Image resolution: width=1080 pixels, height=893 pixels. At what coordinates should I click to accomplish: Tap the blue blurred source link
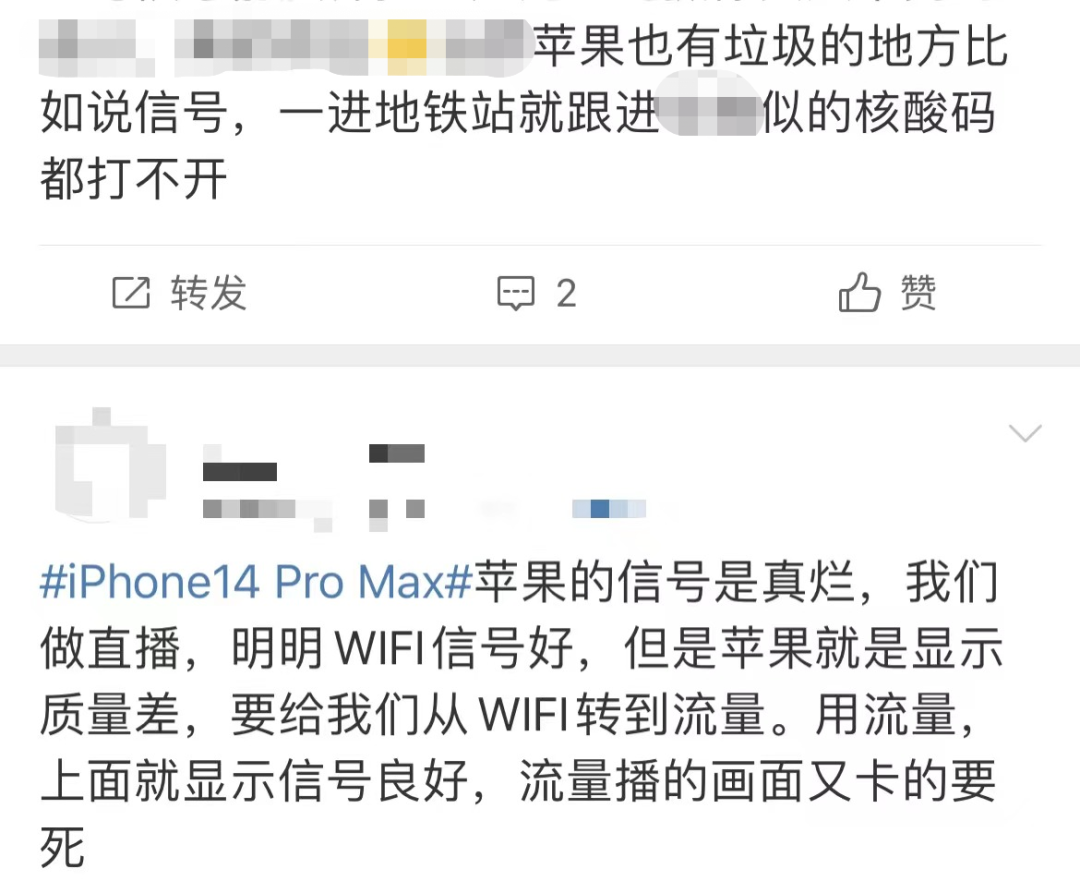[609, 509]
